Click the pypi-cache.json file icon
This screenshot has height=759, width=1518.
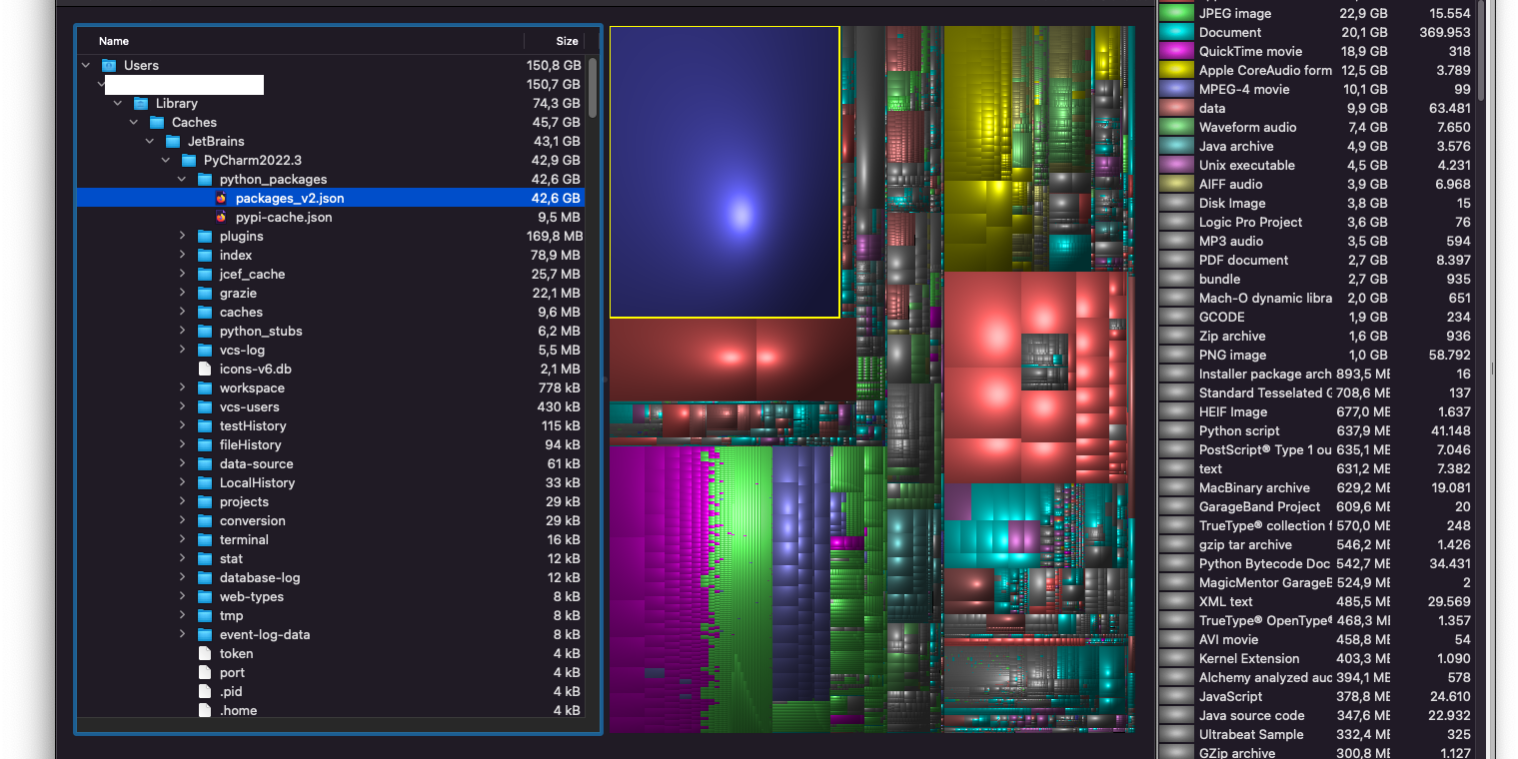click(x=221, y=217)
